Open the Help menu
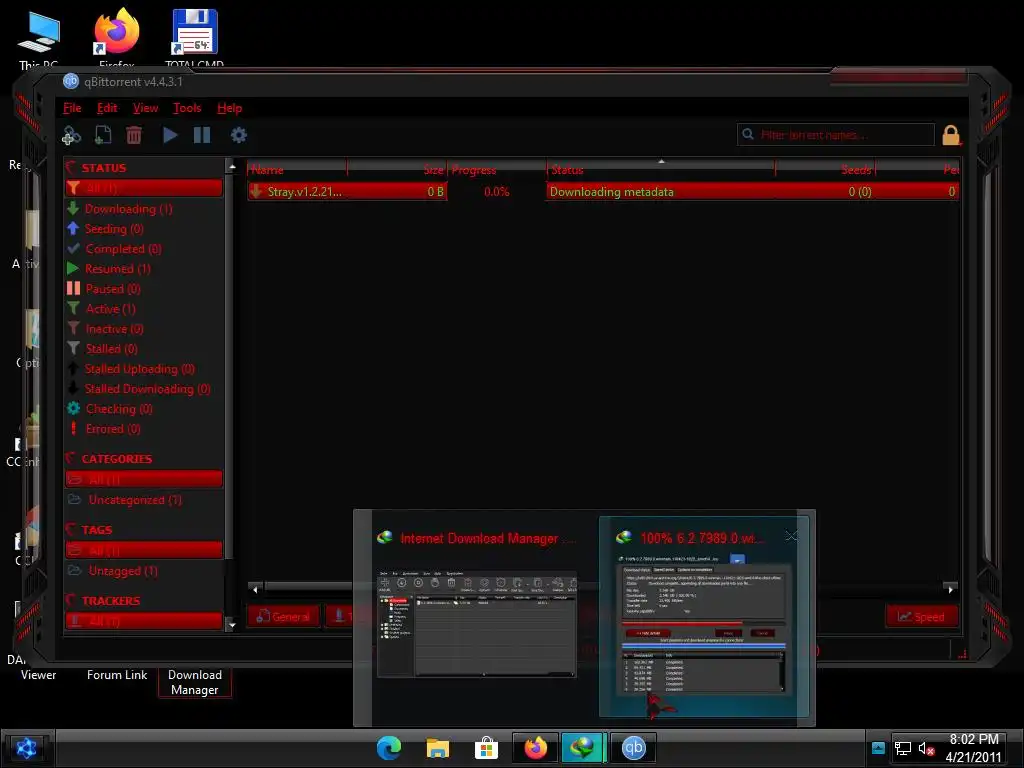The height and width of the screenshot is (768, 1024). (x=229, y=108)
